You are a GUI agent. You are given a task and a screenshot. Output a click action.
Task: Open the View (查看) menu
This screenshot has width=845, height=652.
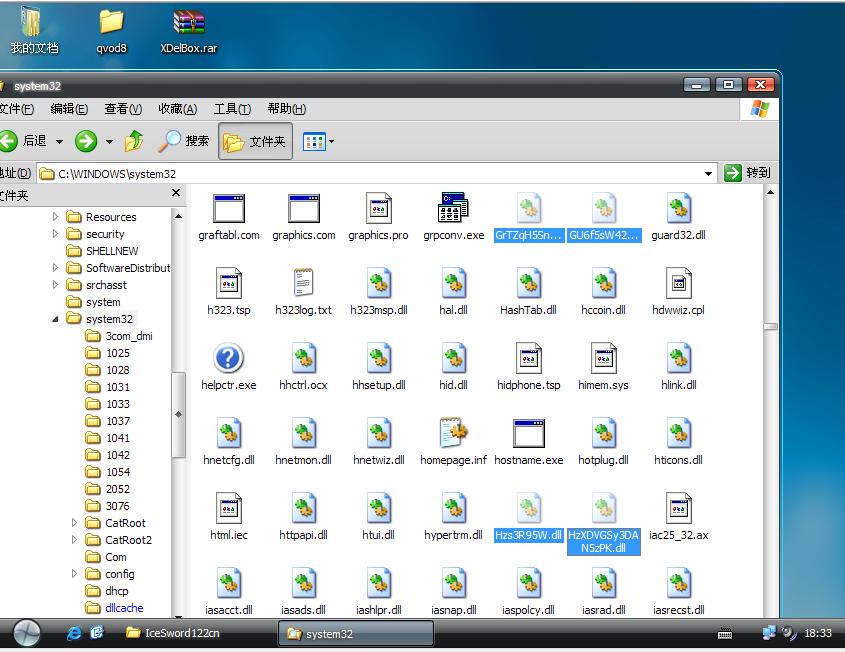point(122,109)
